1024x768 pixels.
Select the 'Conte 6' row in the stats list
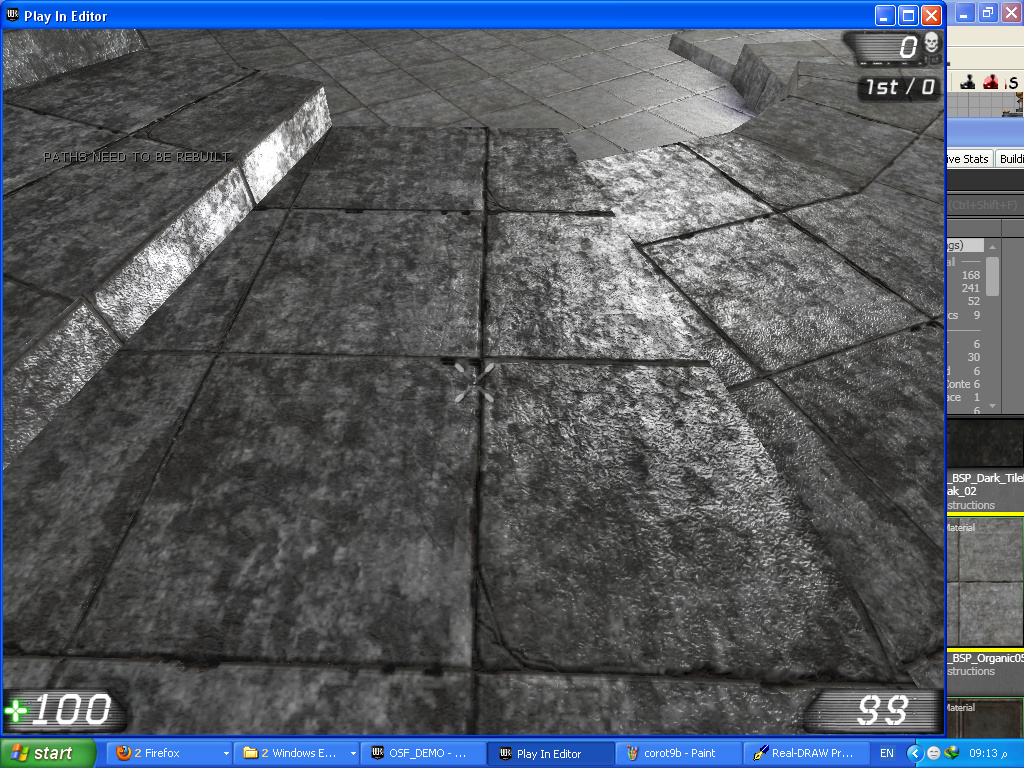coord(964,385)
